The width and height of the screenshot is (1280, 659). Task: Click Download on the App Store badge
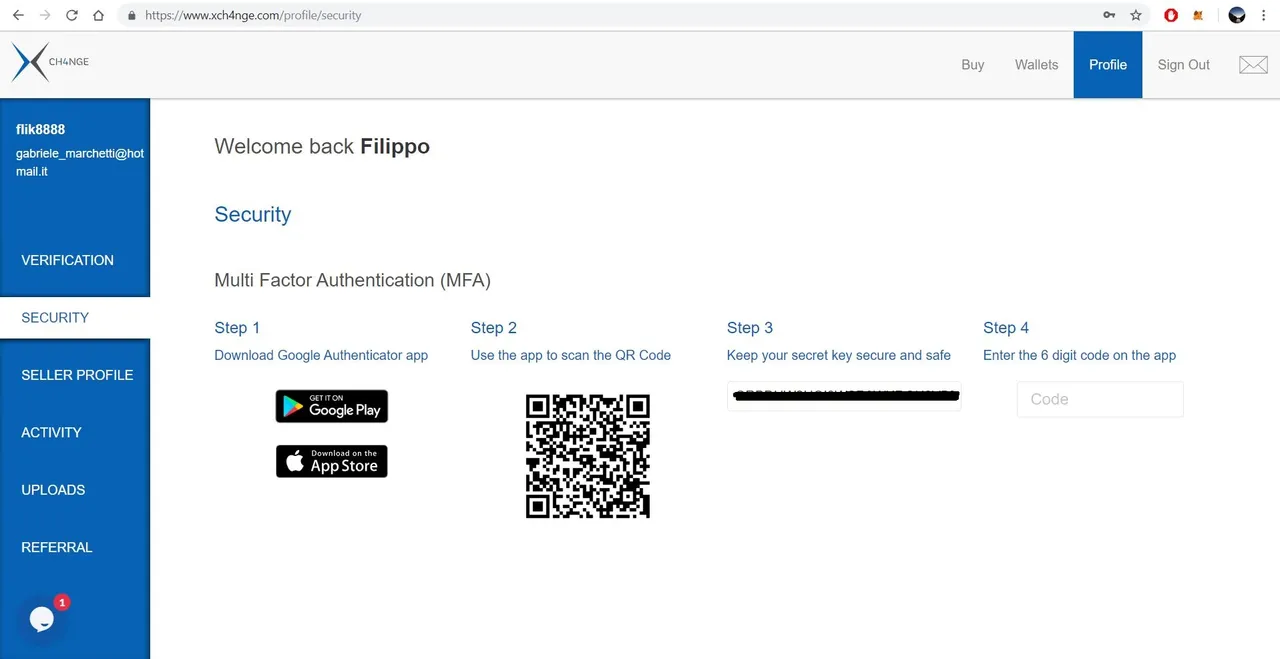click(x=332, y=461)
